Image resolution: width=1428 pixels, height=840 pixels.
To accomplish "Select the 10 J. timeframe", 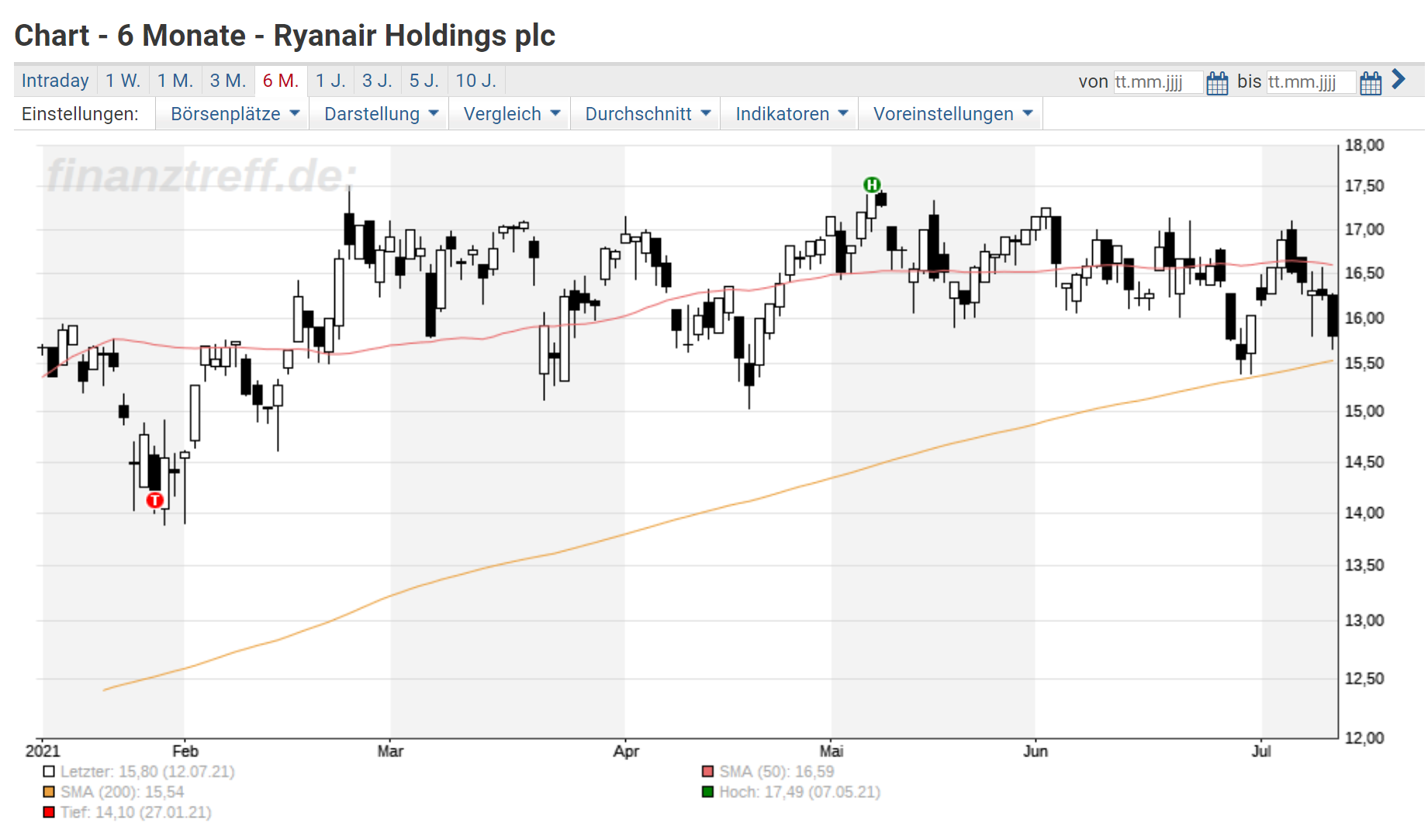I will click(x=476, y=81).
